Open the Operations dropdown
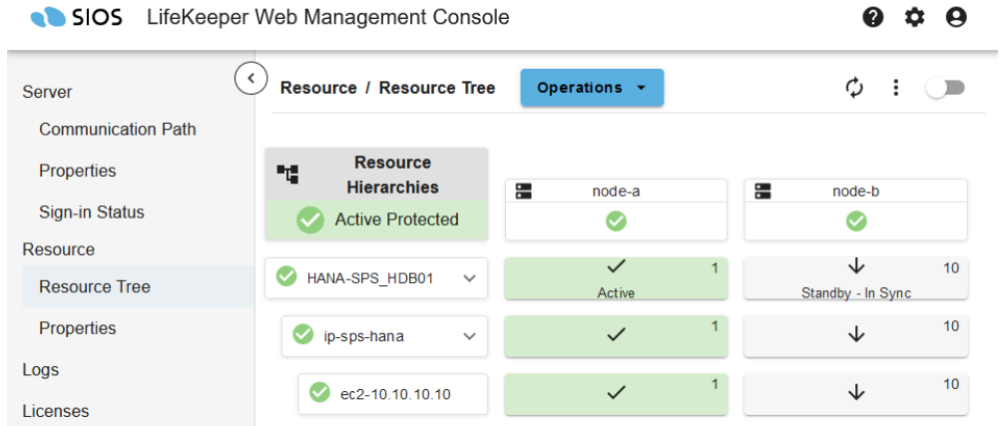Screen dimensions: 1000x426 (x=591, y=88)
